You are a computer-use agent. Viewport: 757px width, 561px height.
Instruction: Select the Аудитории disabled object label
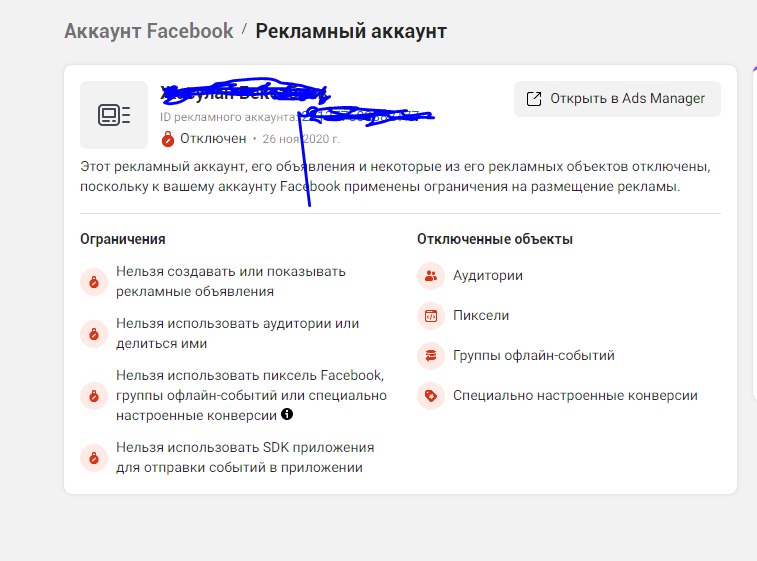488,276
